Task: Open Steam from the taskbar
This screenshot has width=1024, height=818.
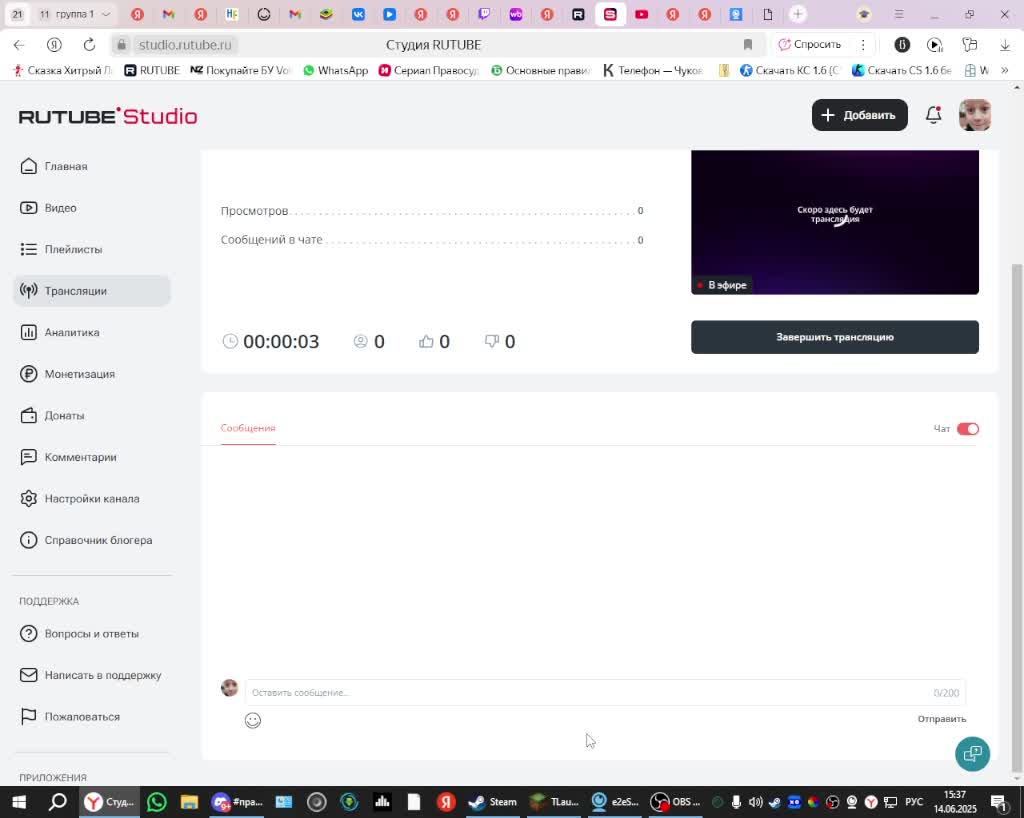Action: click(x=493, y=802)
